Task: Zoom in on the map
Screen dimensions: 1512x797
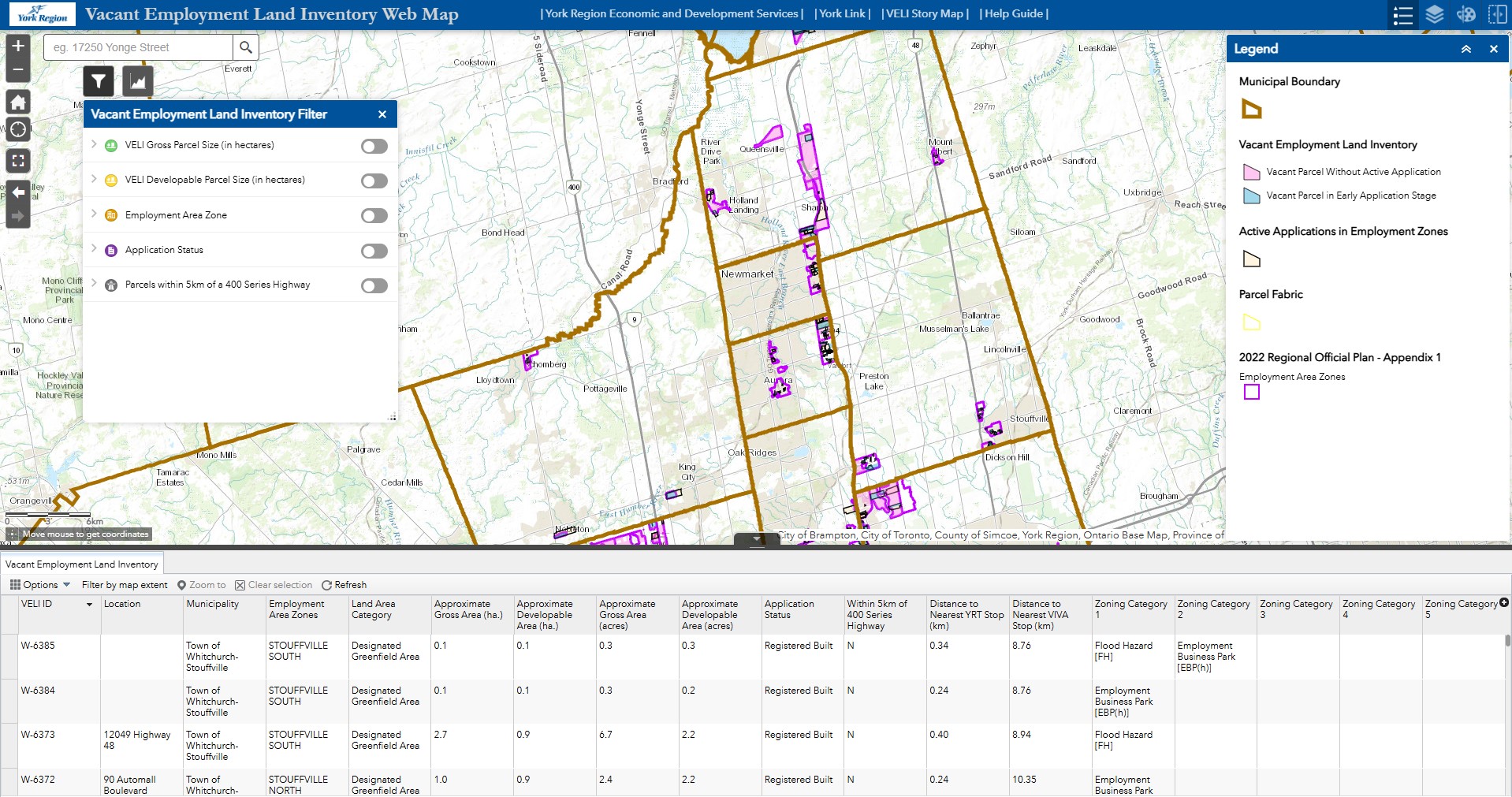Action: click(x=18, y=46)
